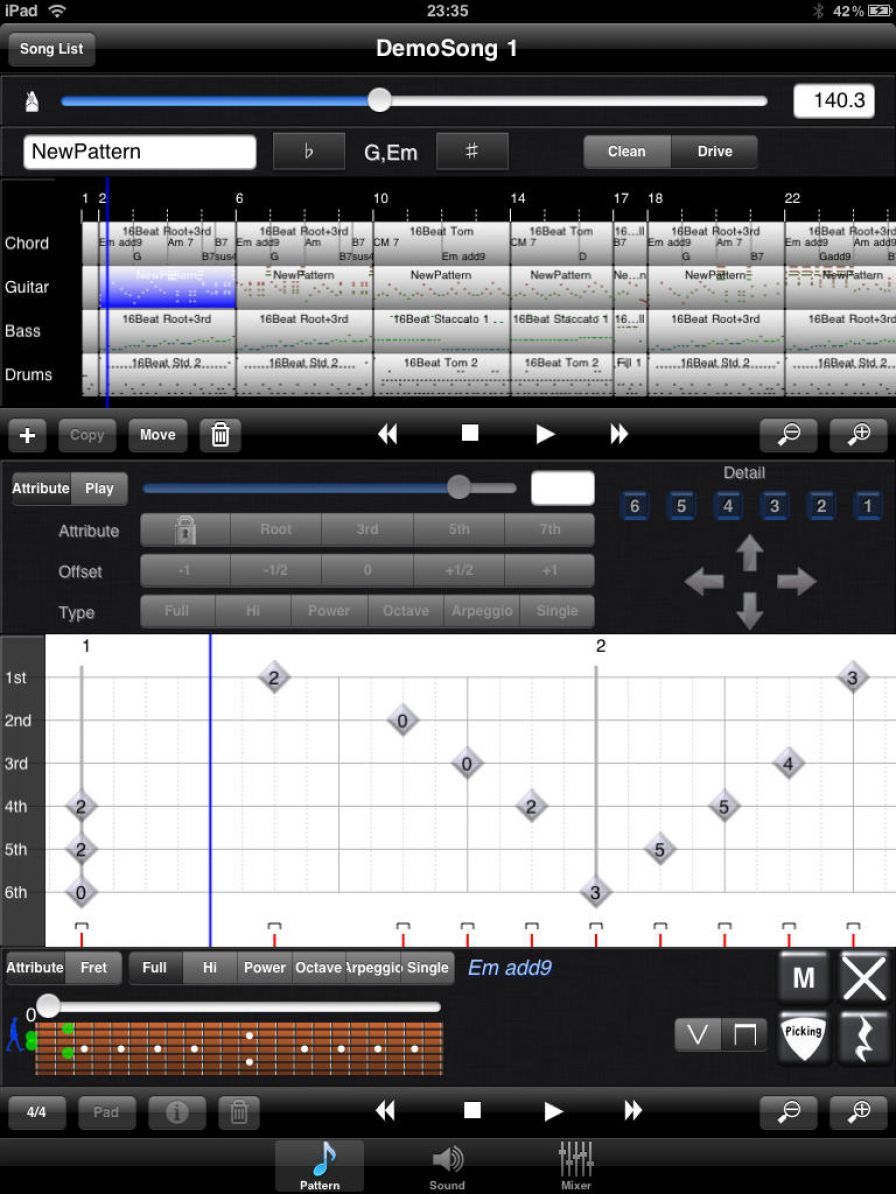Select the Picking guitar pick icon
The image size is (896, 1194).
point(804,1034)
